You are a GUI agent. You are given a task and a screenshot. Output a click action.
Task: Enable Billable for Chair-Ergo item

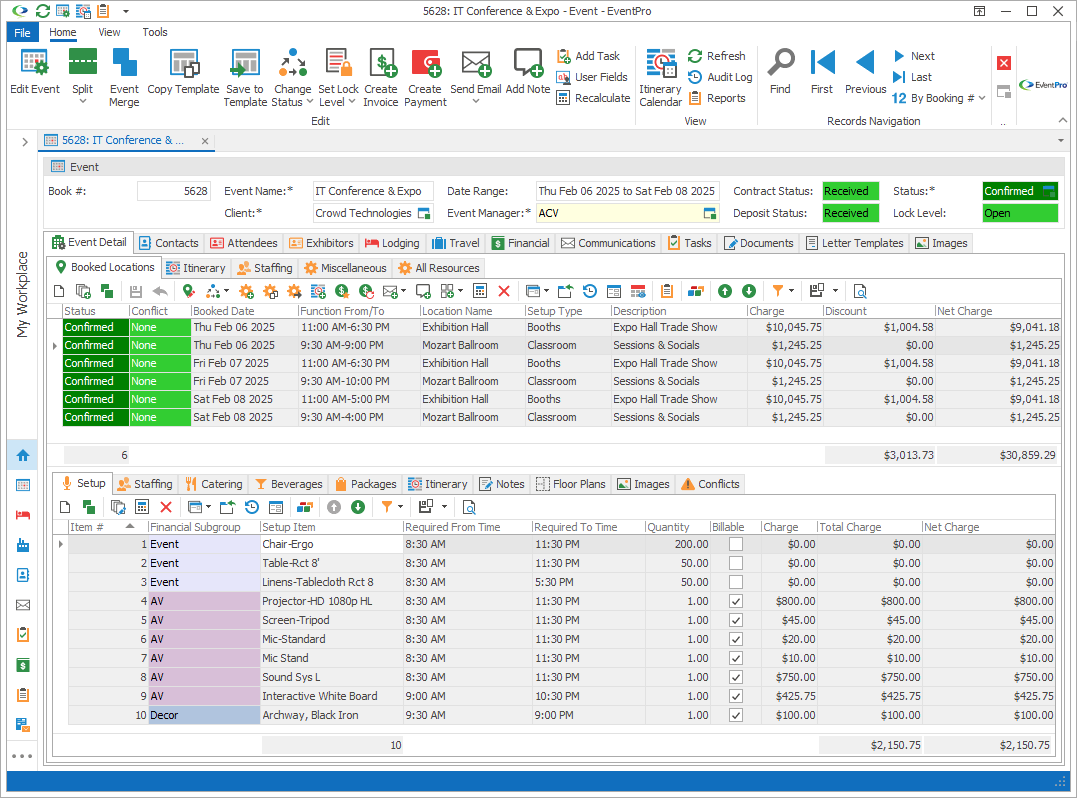[x=736, y=544]
